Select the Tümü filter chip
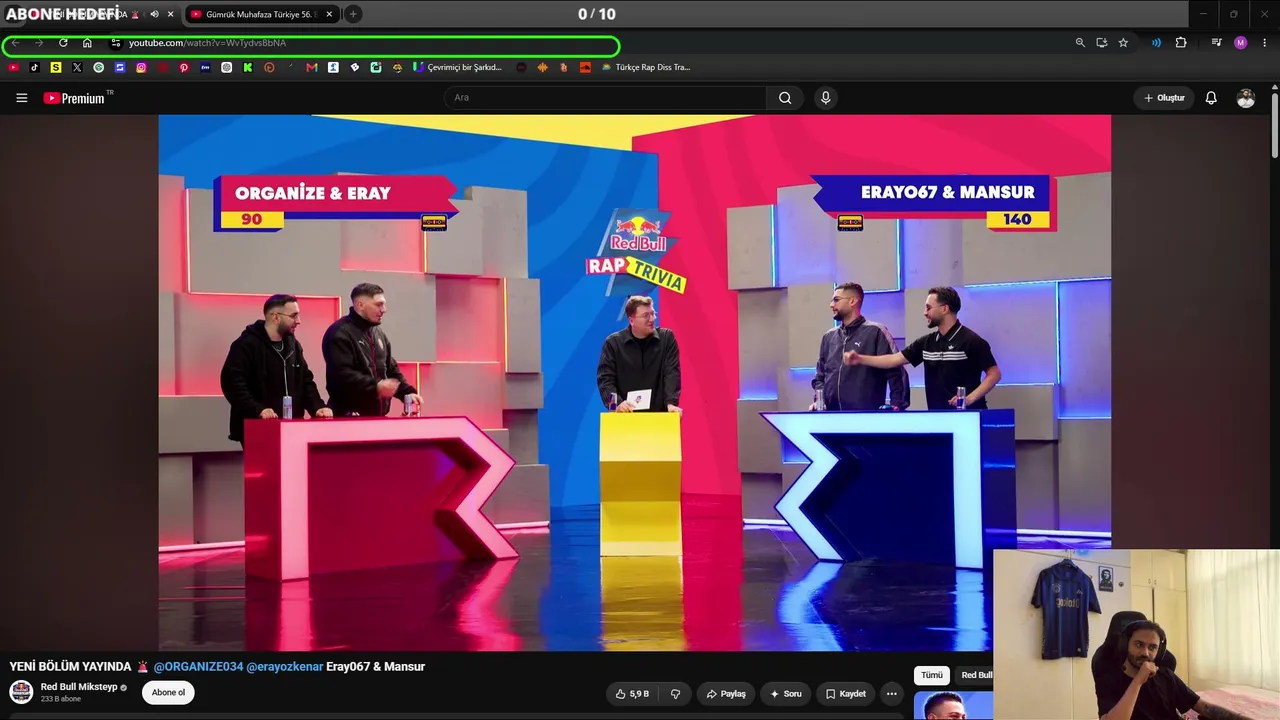 pos(932,675)
